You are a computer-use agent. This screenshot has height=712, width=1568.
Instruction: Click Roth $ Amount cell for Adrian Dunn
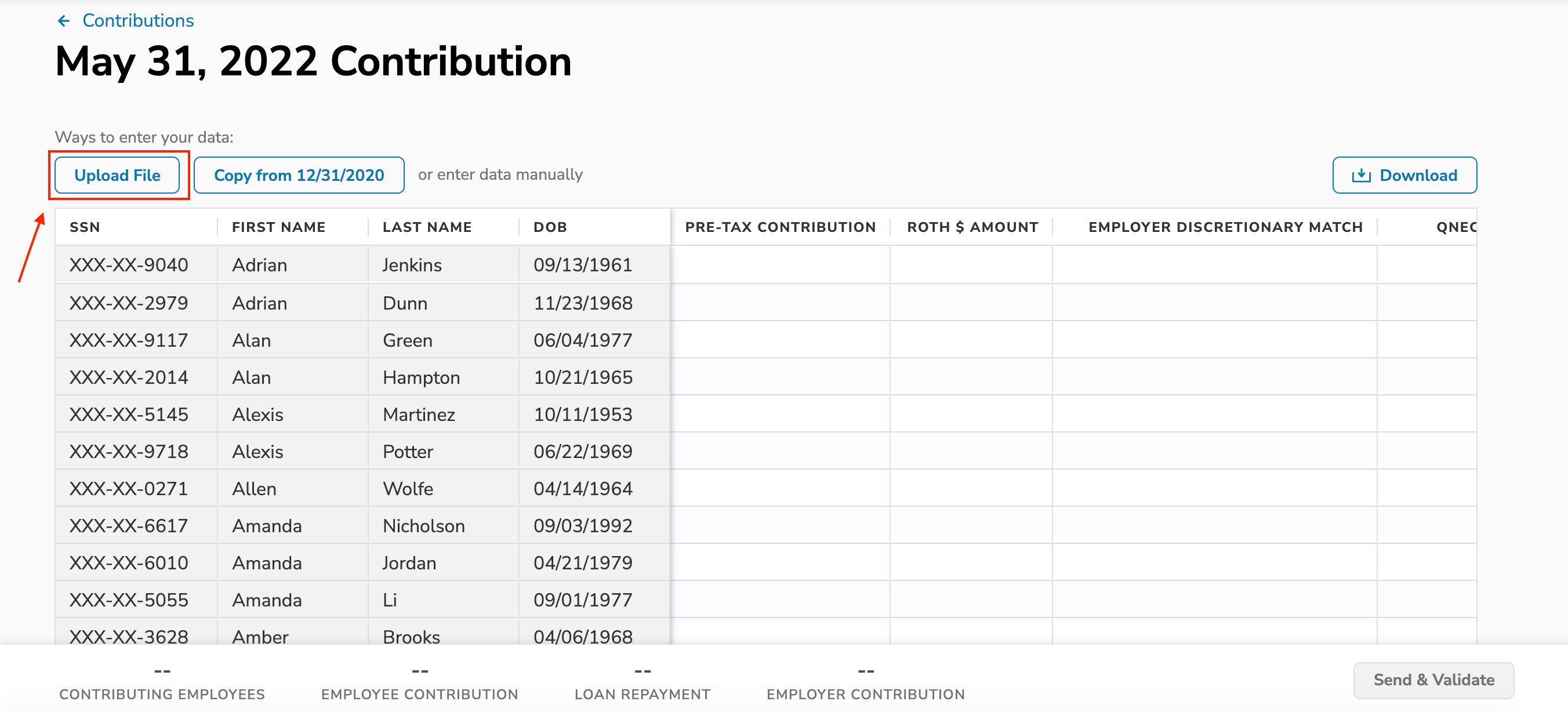pos(971,303)
